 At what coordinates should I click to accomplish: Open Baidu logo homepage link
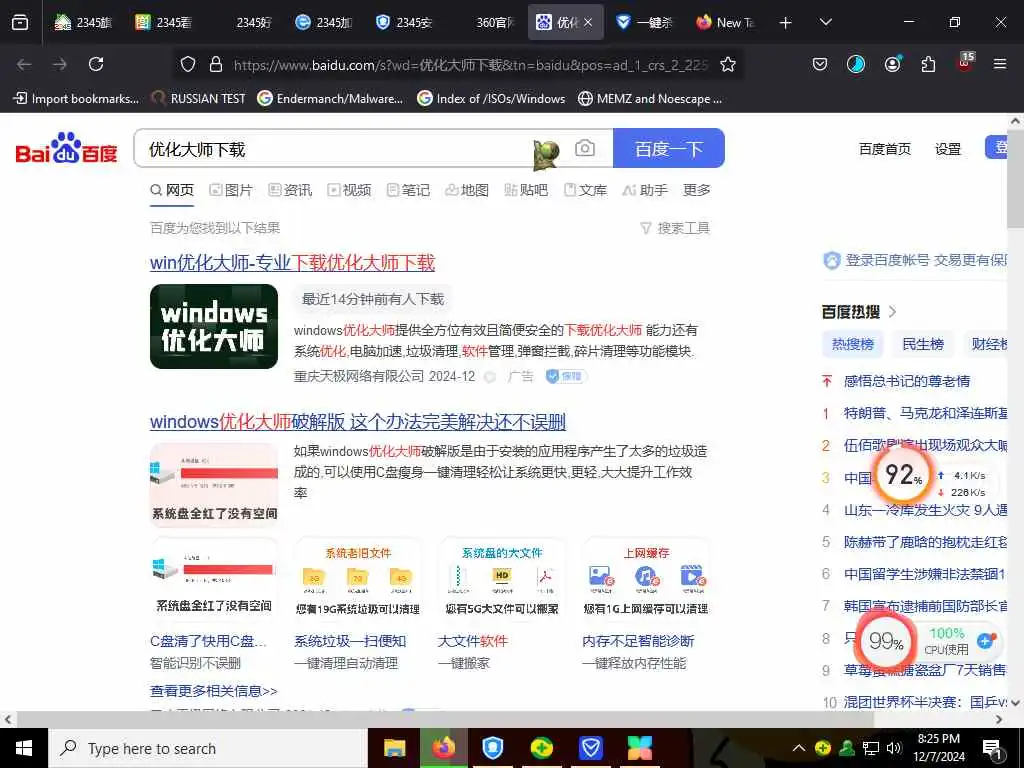coord(67,148)
